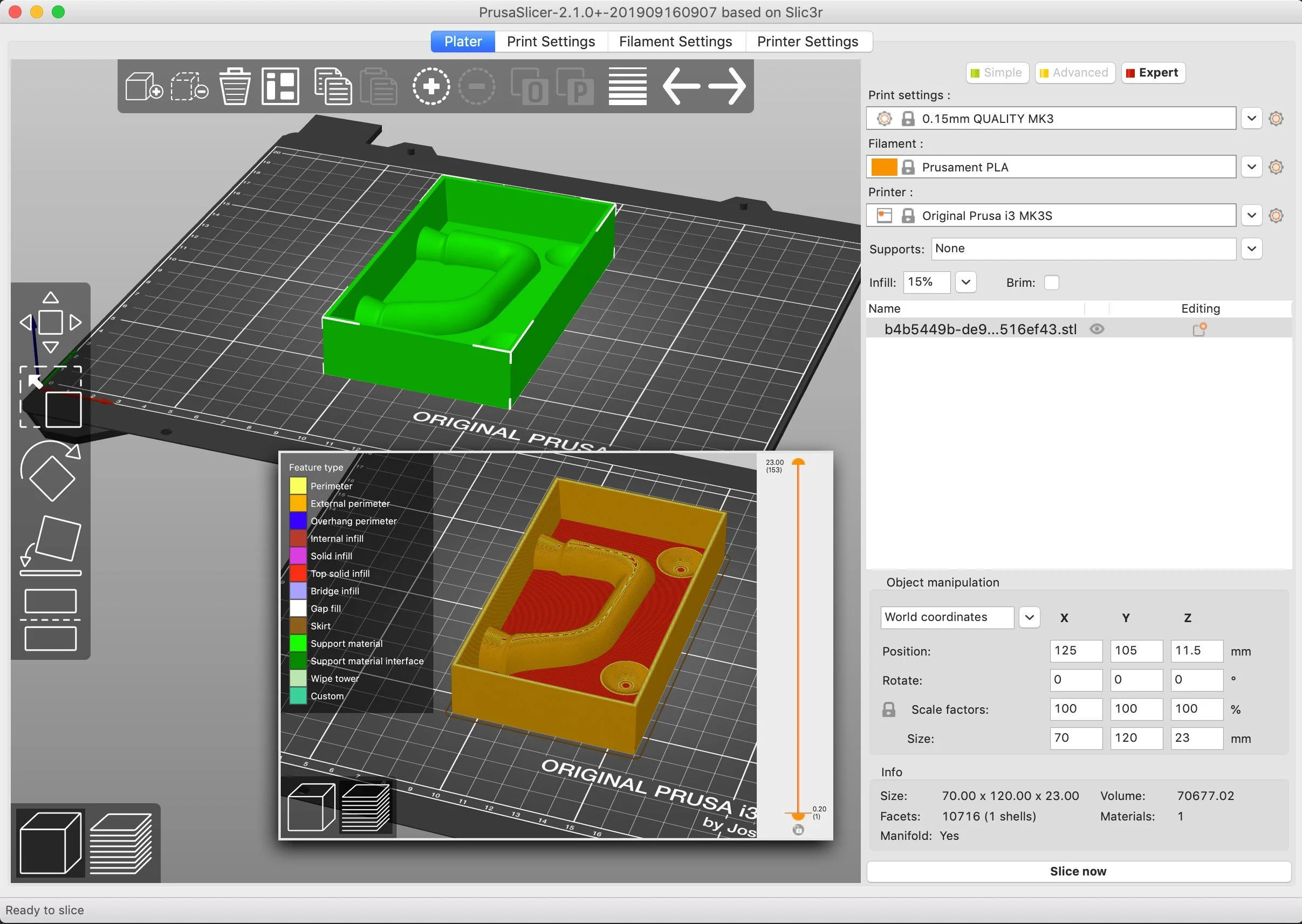
Task: Click the Position X input field
Action: tap(1075, 651)
